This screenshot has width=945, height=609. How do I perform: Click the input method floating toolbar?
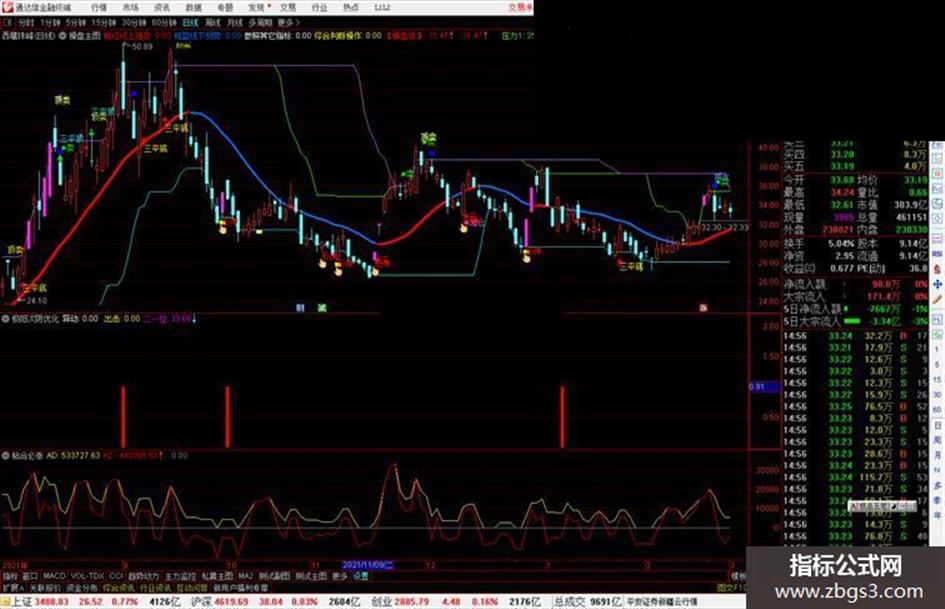882,506
